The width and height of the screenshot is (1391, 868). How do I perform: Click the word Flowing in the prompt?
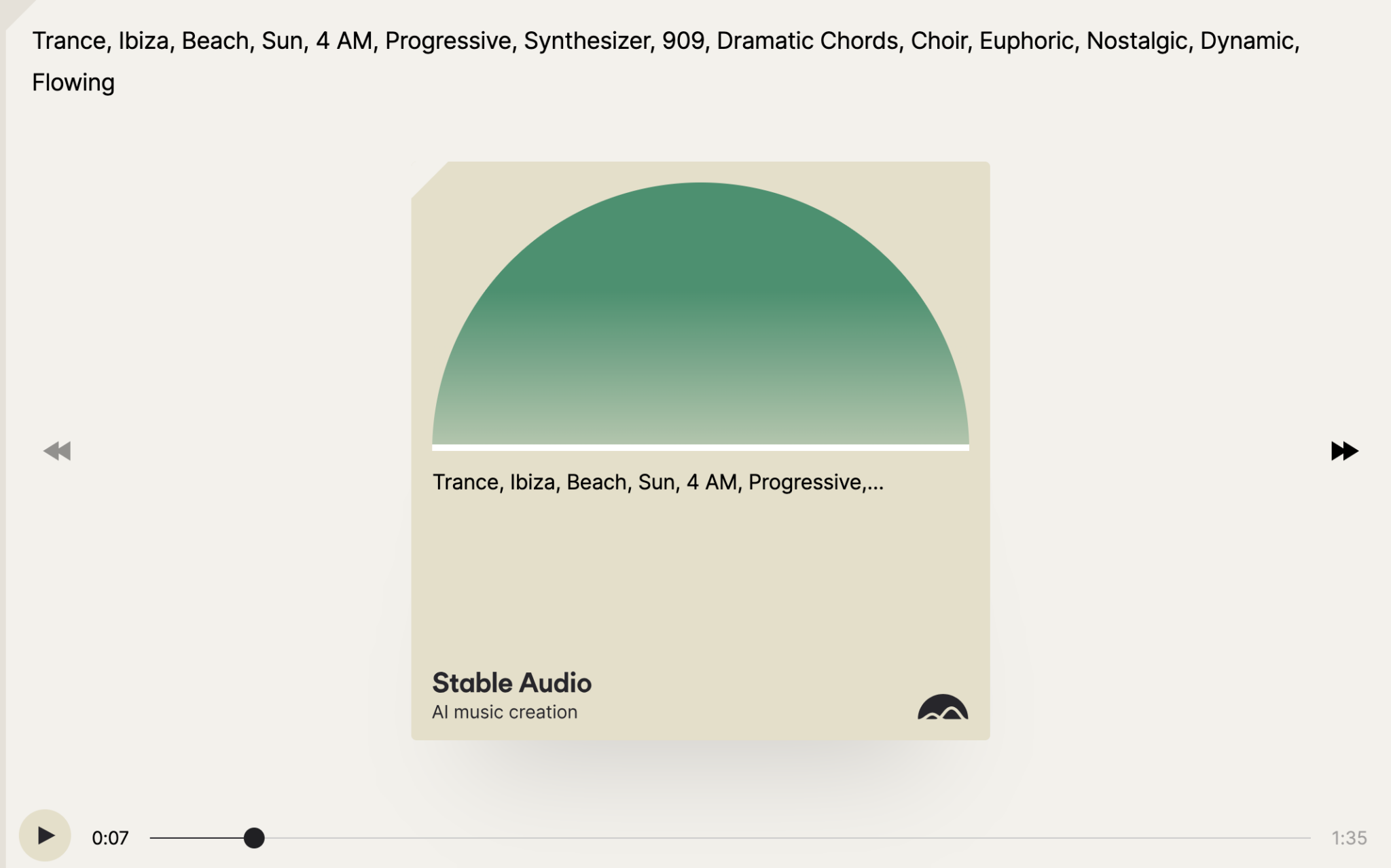(73, 83)
